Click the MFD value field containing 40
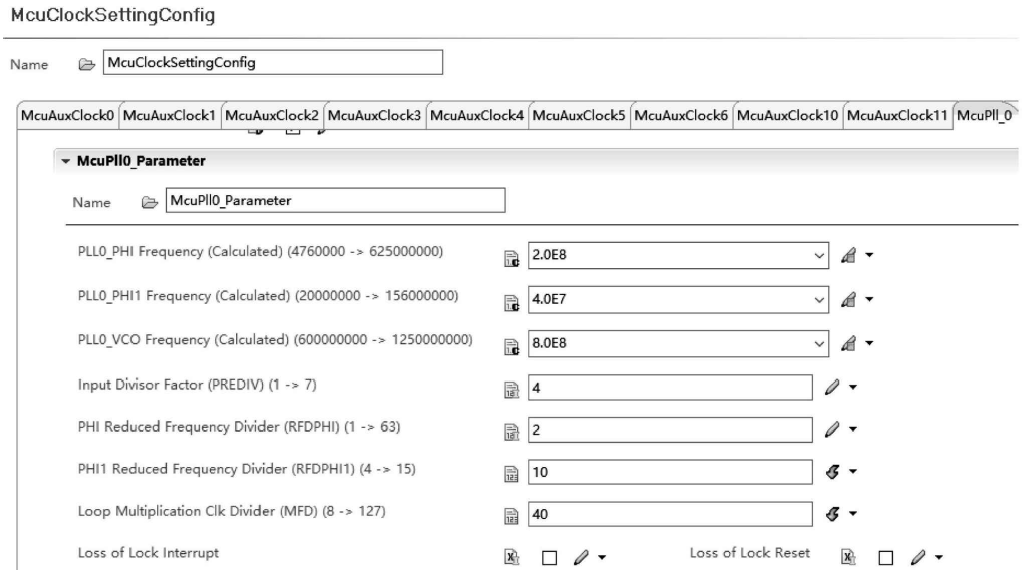Image resolution: width=1030 pixels, height=581 pixels. click(670, 514)
